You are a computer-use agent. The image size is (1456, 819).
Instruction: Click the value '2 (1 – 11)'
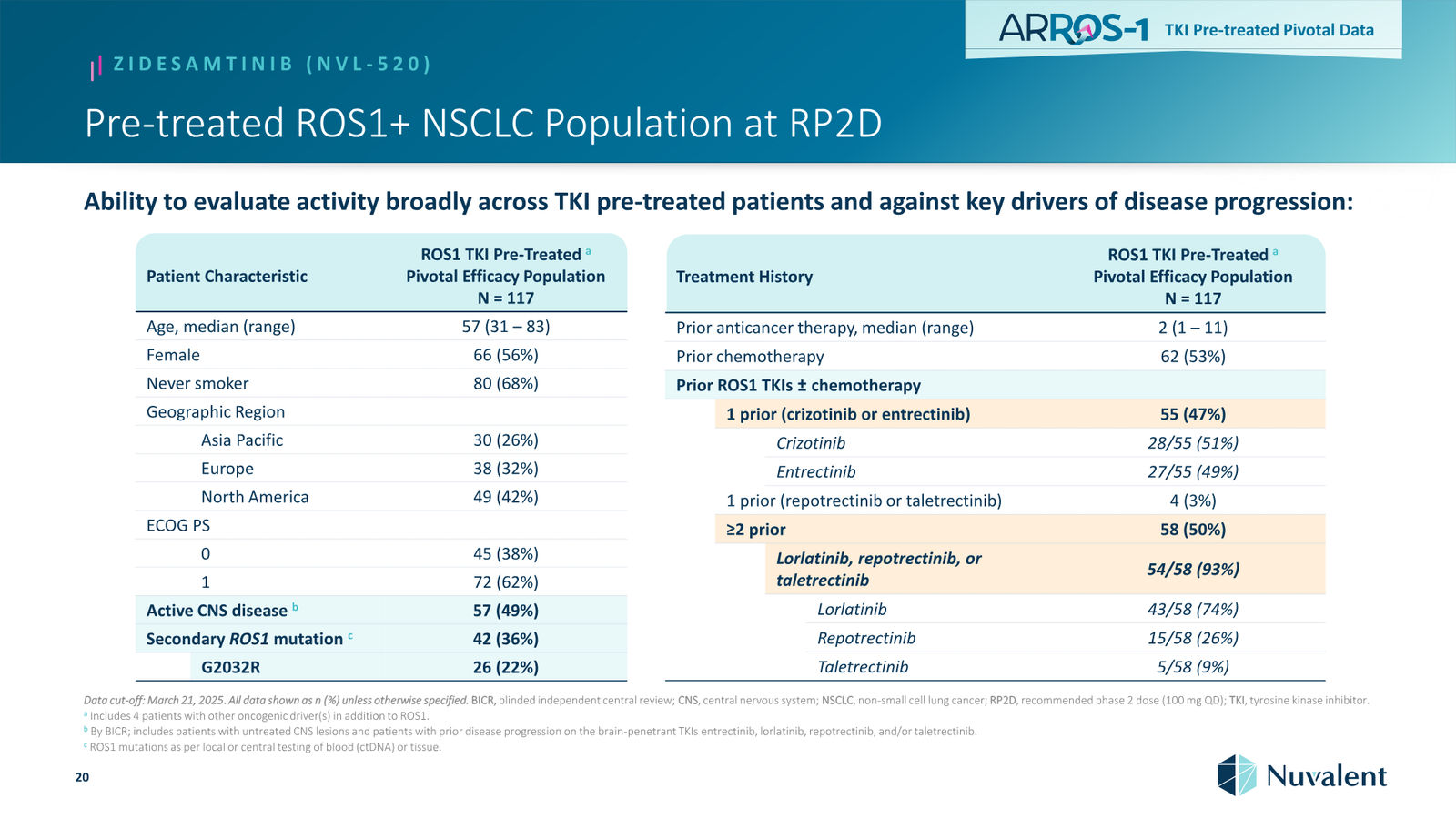[x=1193, y=328]
